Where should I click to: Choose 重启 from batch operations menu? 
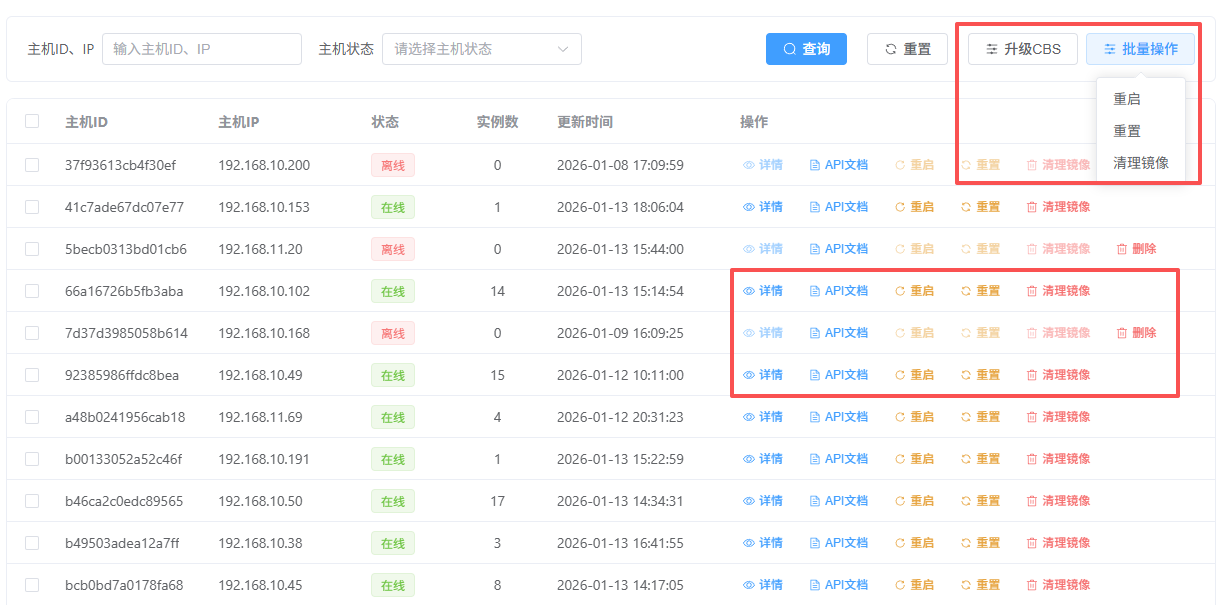tap(1127, 99)
